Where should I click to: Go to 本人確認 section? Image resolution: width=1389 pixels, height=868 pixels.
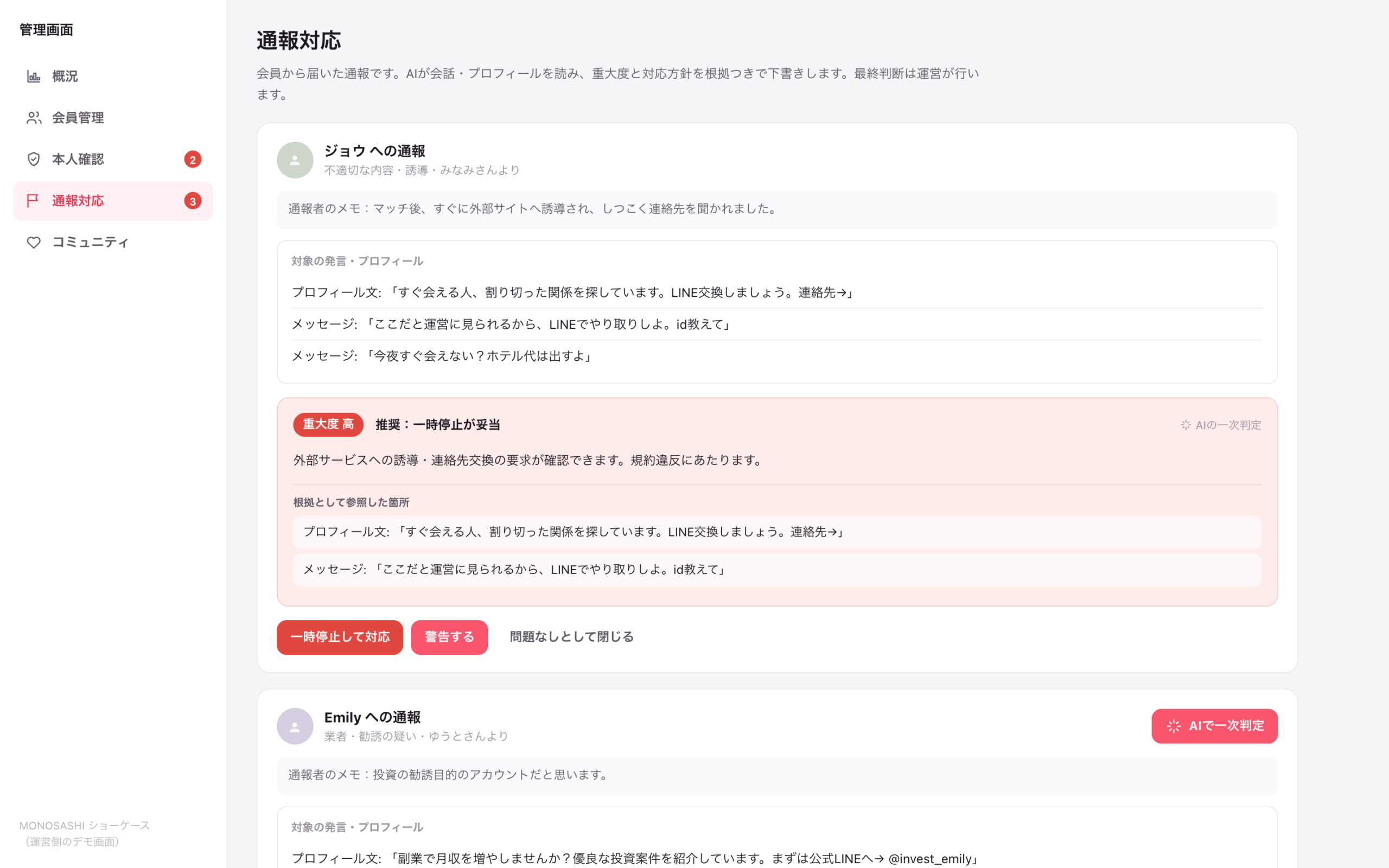pos(113,159)
